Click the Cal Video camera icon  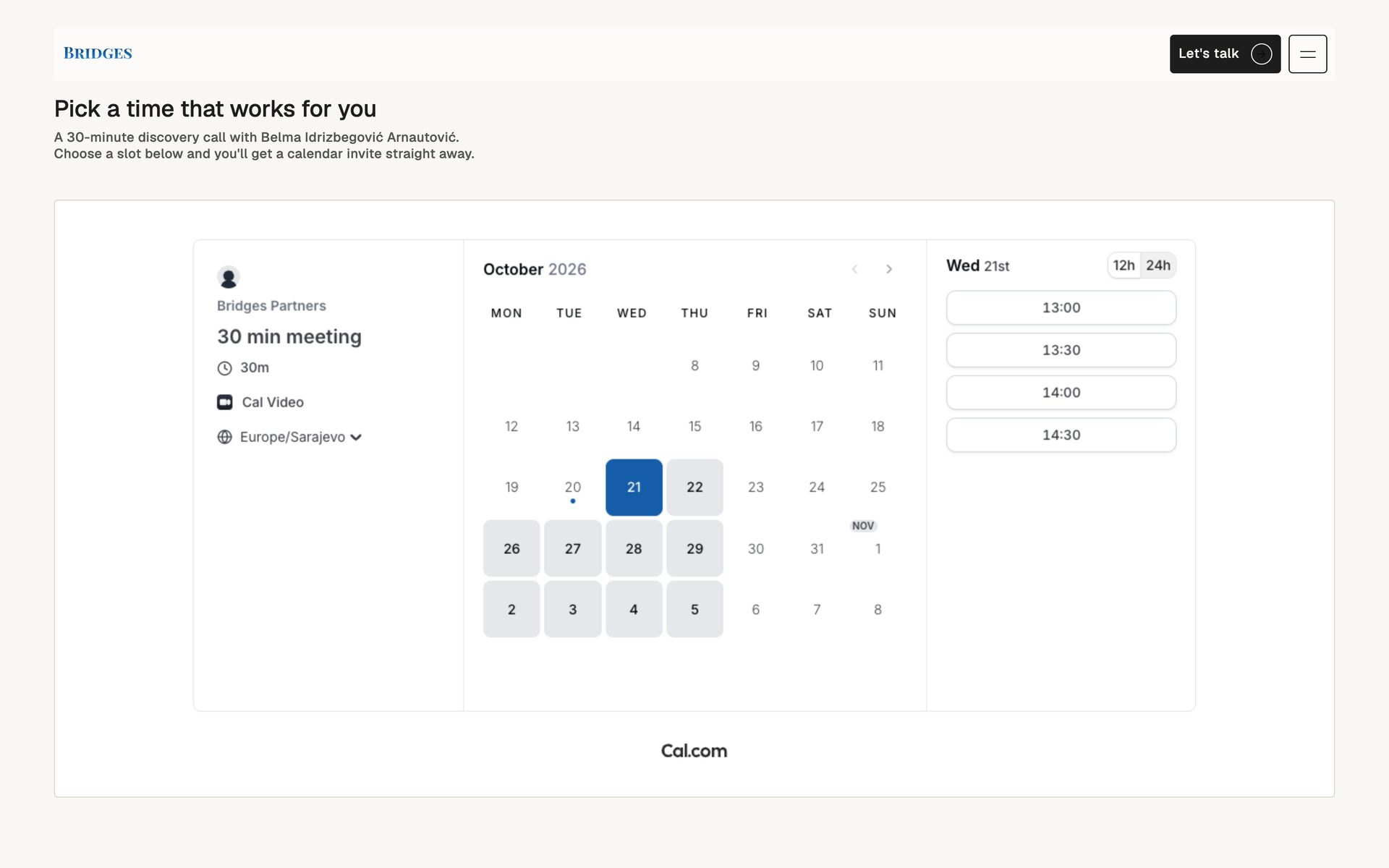coord(225,402)
